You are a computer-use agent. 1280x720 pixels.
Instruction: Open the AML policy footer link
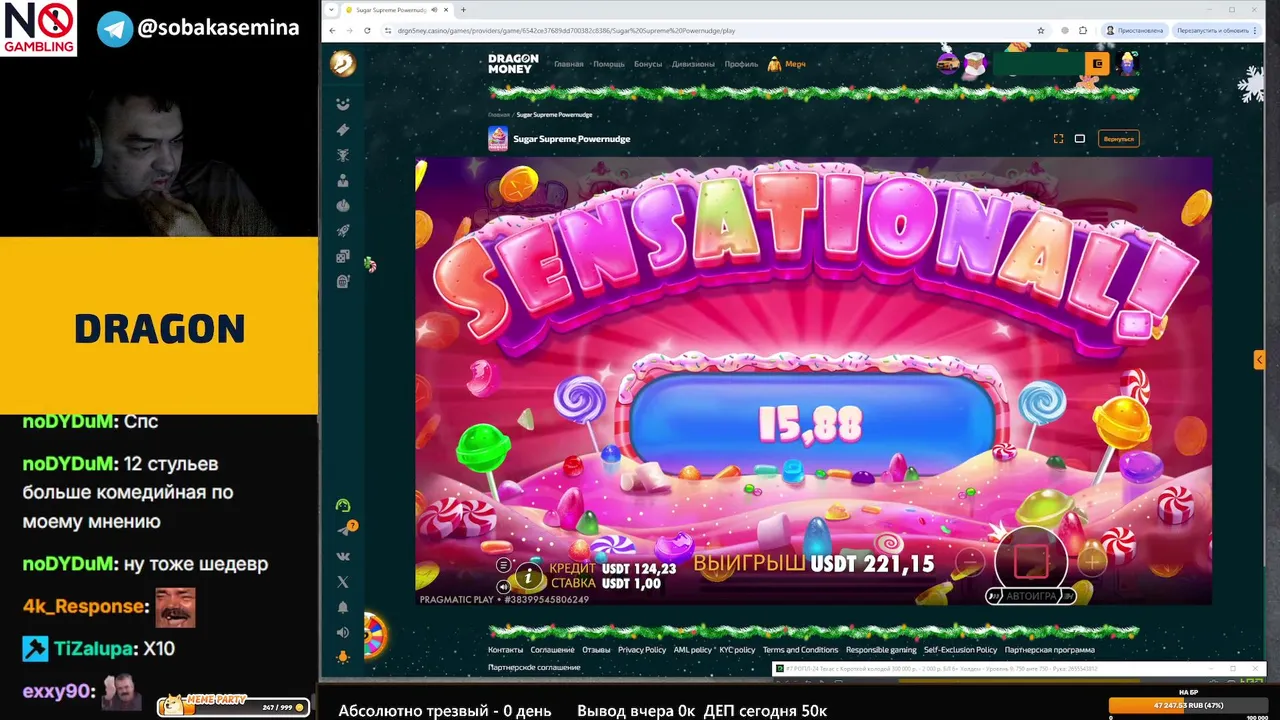pyautogui.click(x=693, y=650)
